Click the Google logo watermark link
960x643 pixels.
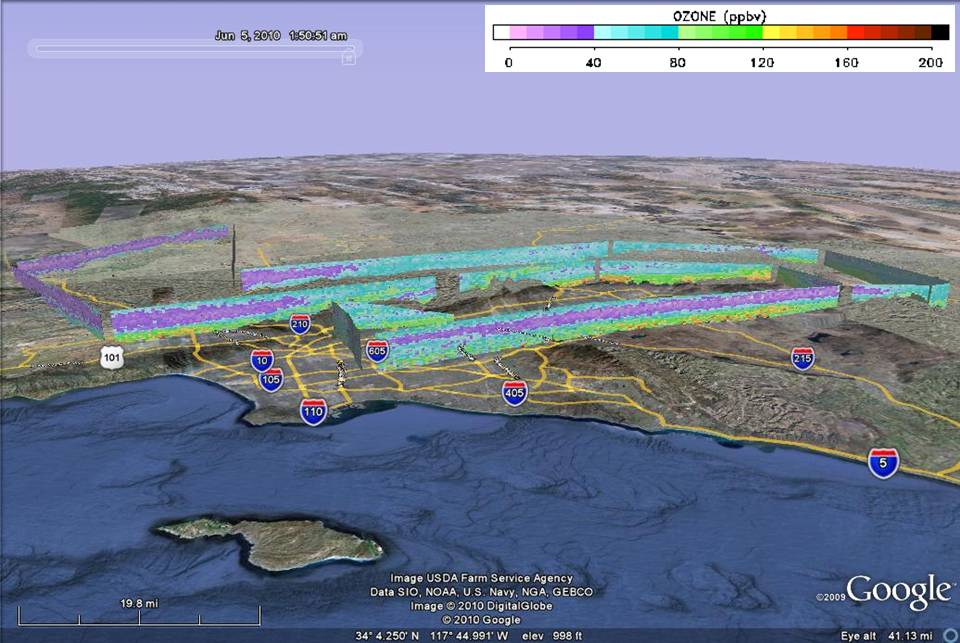pyautogui.click(x=899, y=590)
